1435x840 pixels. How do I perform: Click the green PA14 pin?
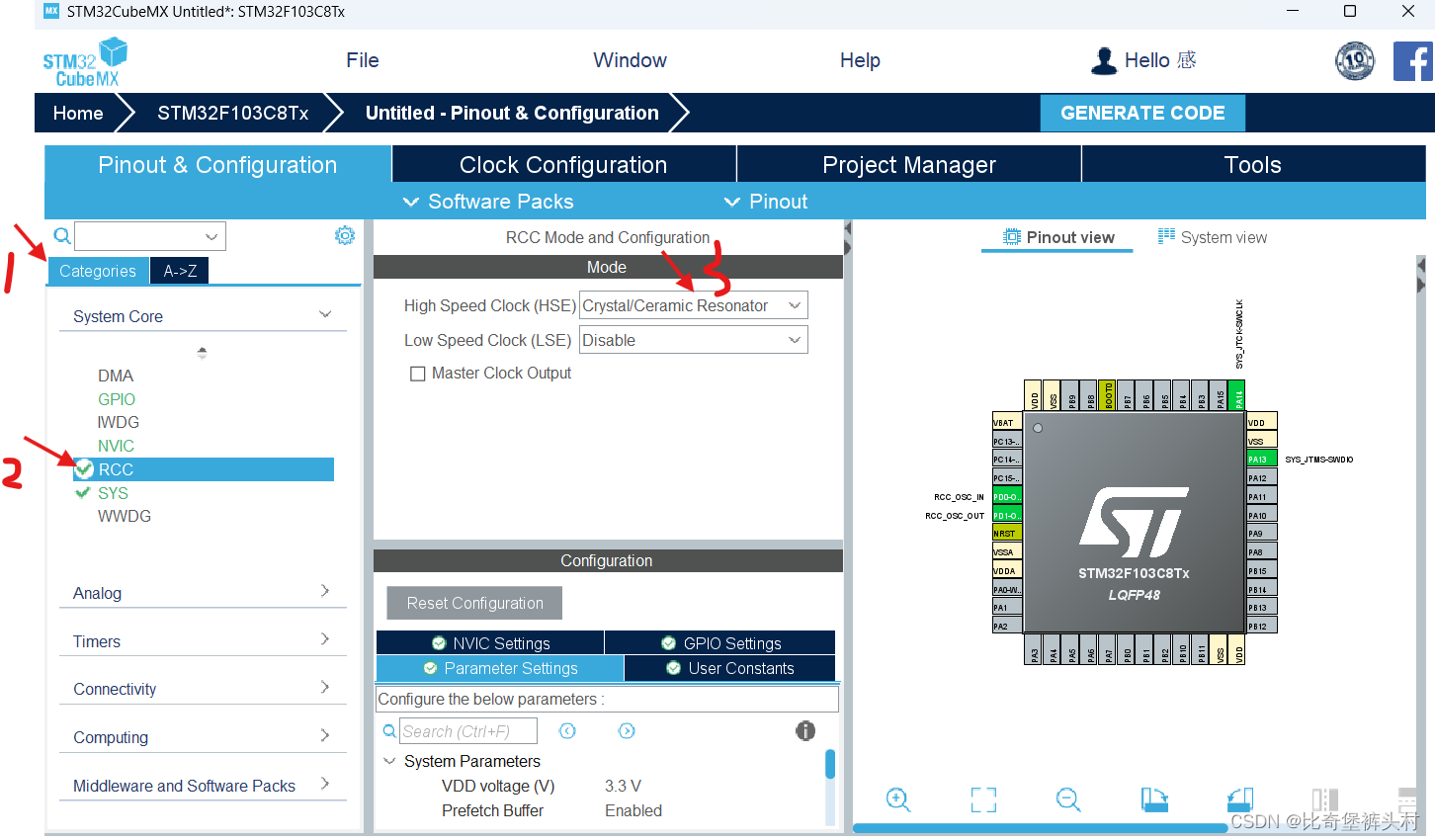(x=1237, y=395)
